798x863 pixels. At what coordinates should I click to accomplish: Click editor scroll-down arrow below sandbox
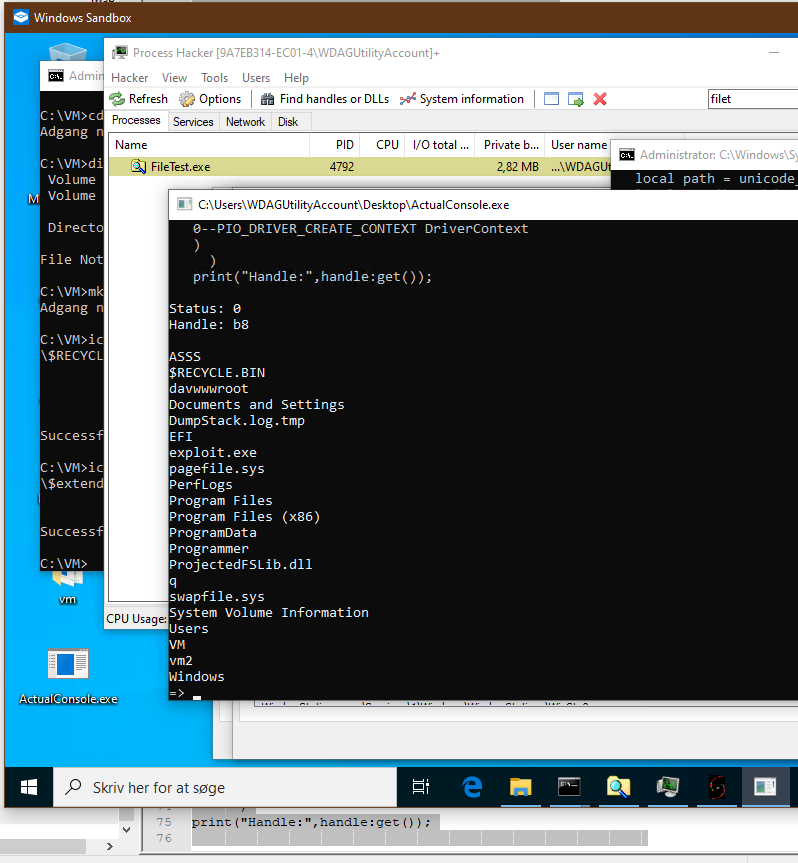pyautogui.click(x=127, y=829)
